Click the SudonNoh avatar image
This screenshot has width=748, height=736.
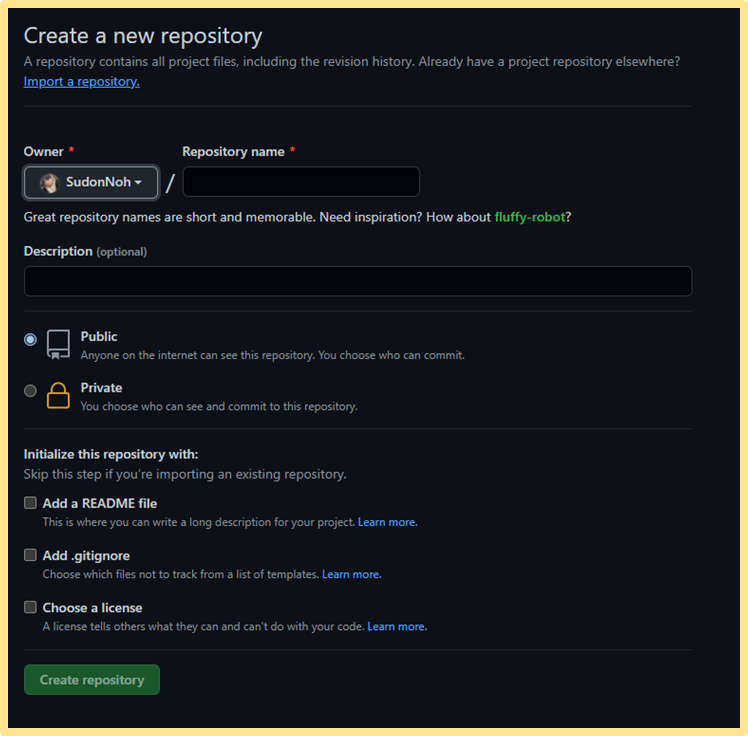click(x=49, y=183)
